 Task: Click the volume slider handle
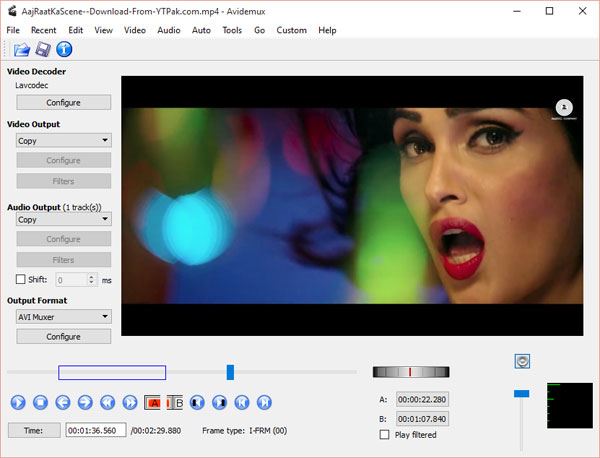pyautogui.click(x=521, y=393)
